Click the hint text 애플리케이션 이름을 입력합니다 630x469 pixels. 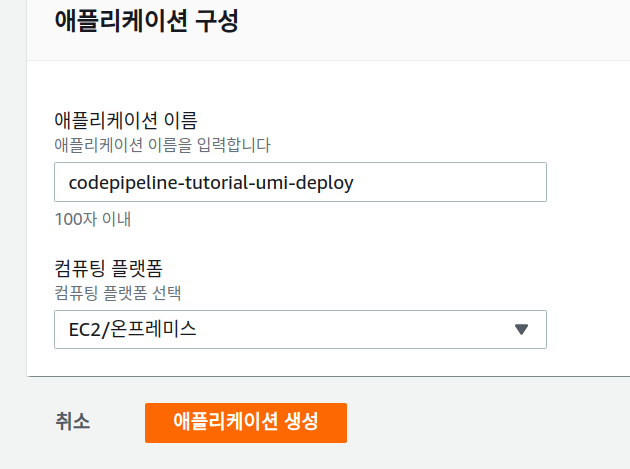click(162, 145)
